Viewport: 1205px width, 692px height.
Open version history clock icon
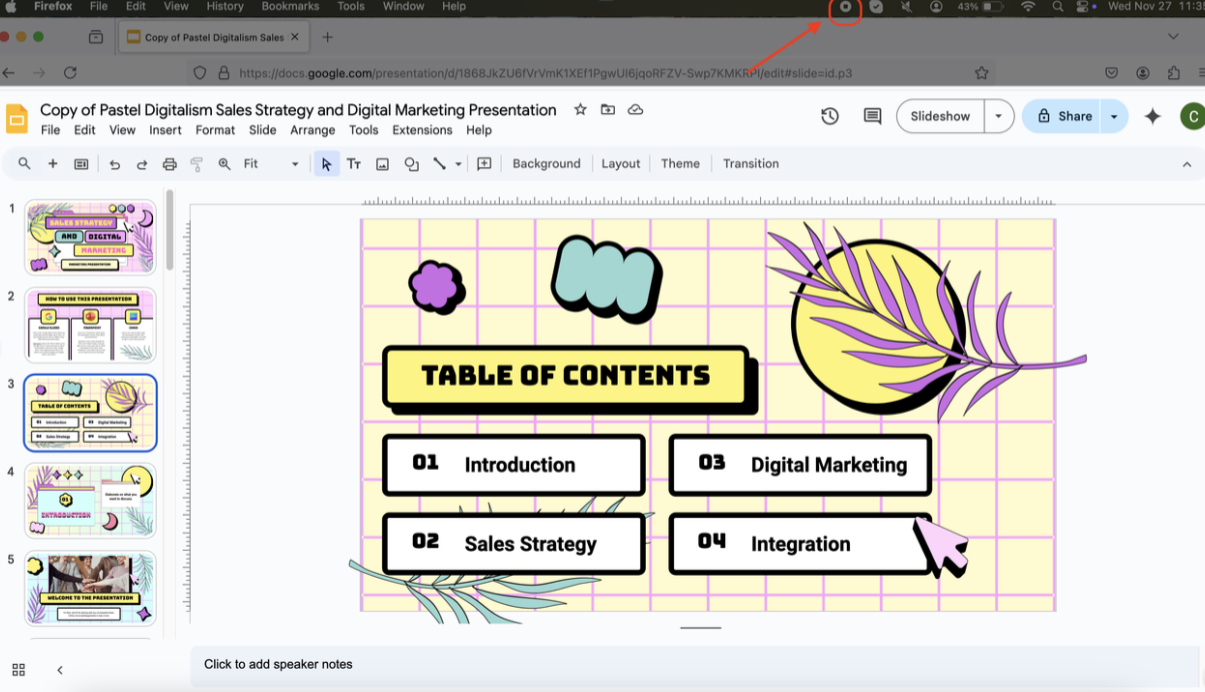point(830,116)
